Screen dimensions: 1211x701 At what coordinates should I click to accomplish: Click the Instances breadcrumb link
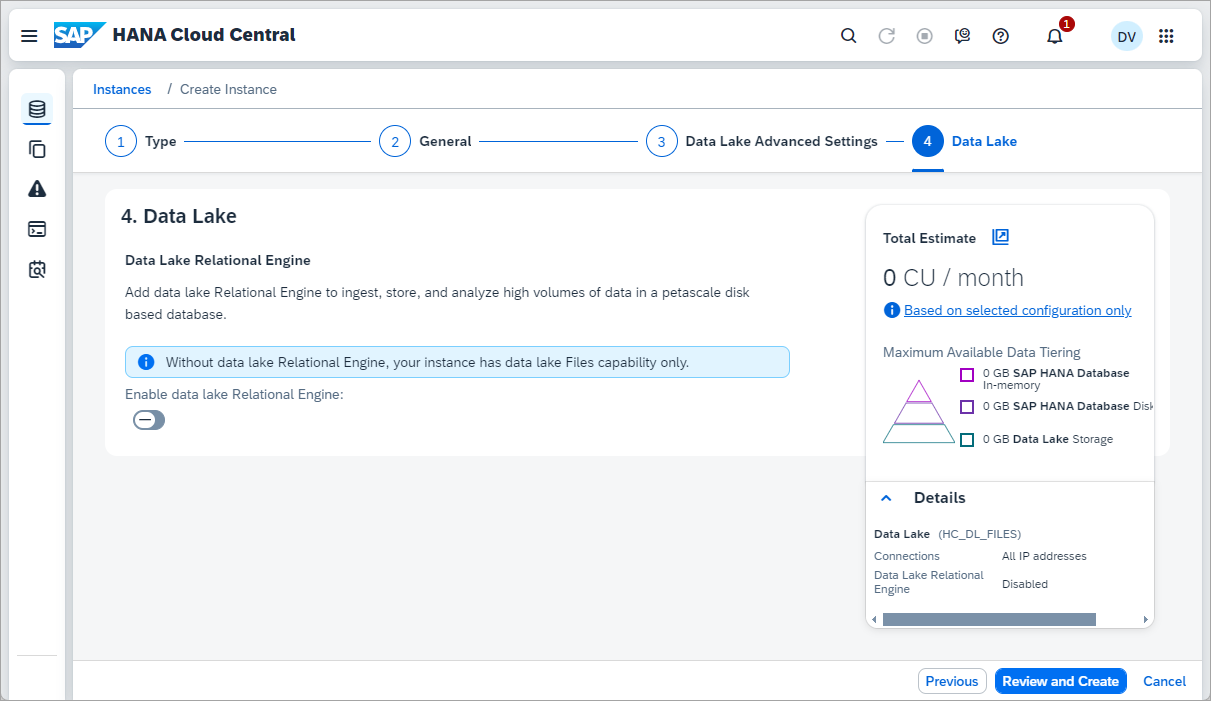122,89
